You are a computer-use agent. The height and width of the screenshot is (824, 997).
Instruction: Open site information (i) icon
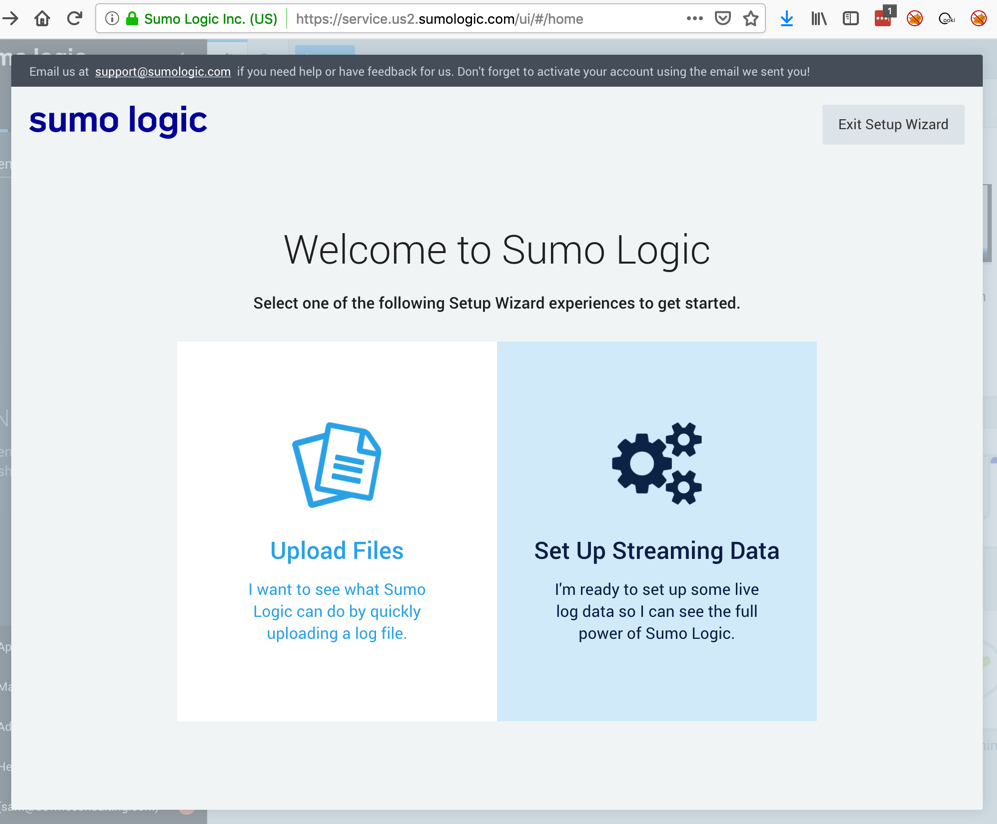(x=112, y=18)
